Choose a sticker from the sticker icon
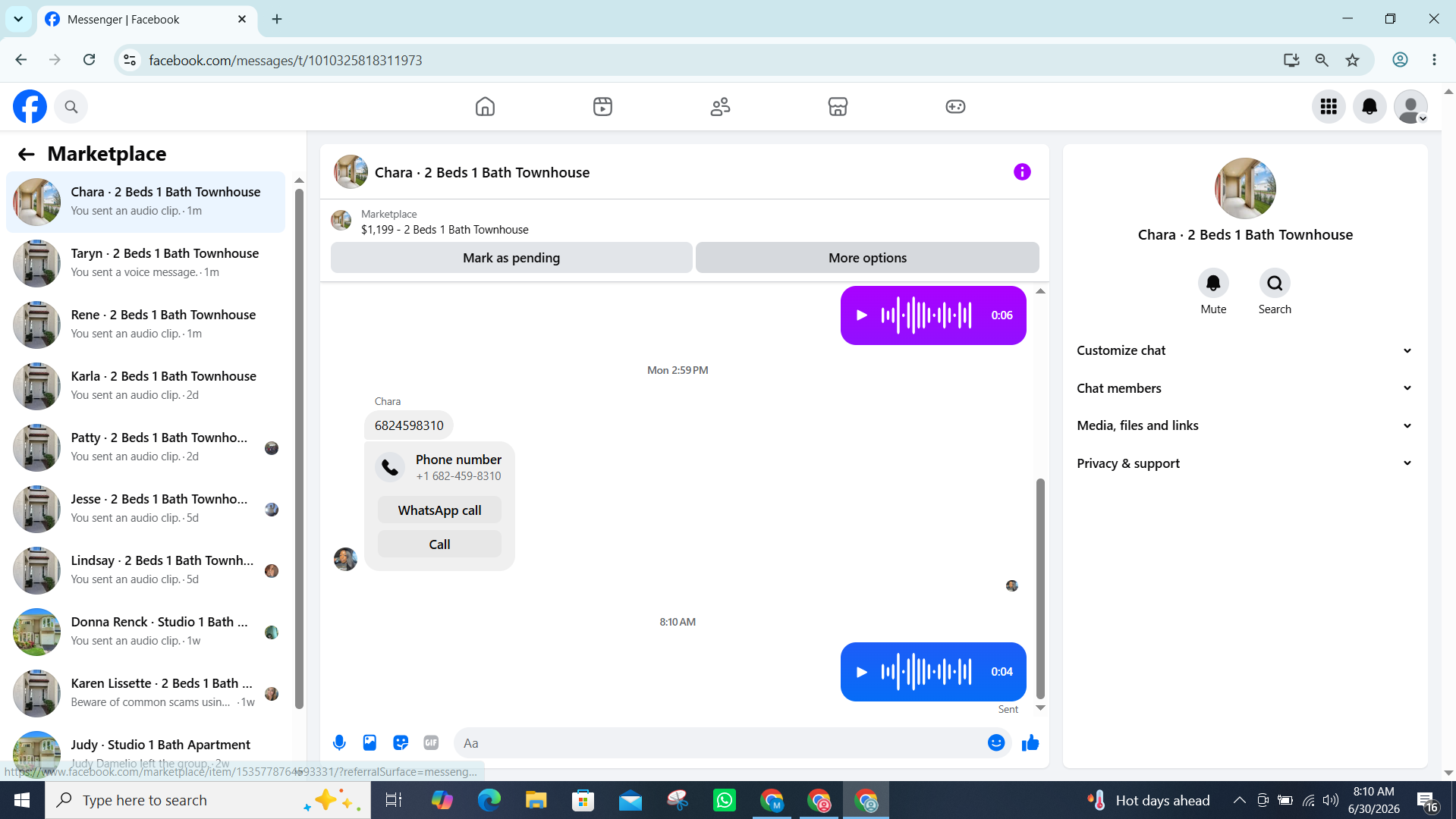 (x=401, y=743)
